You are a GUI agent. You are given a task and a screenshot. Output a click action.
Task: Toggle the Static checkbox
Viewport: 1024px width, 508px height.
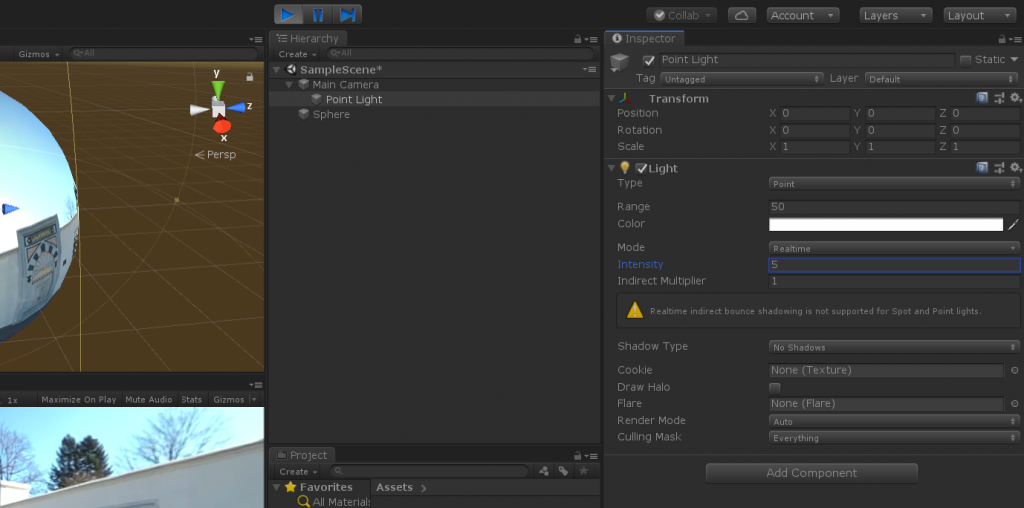coord(965,60)
